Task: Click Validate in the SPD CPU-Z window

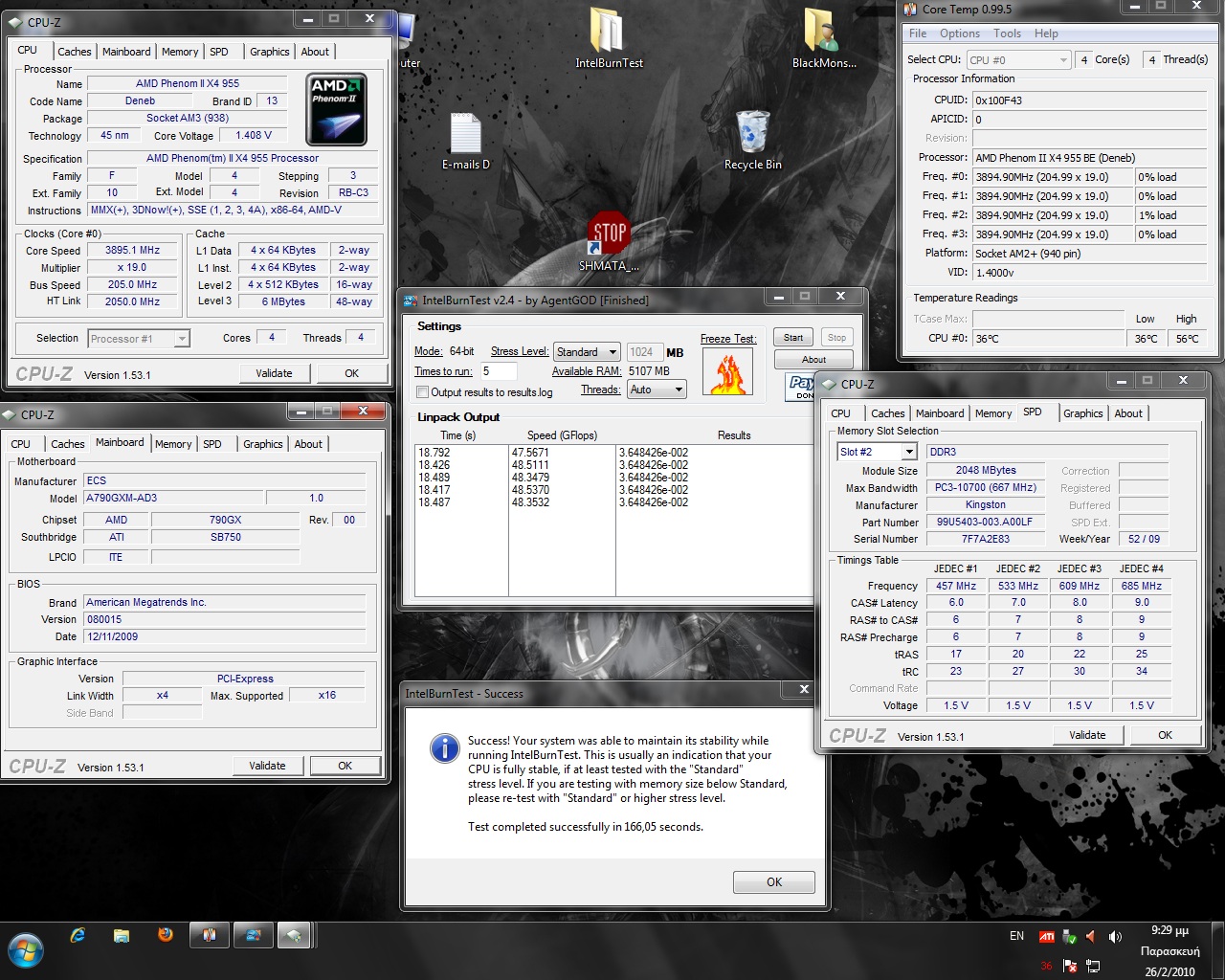Action: pos(1087,735)
